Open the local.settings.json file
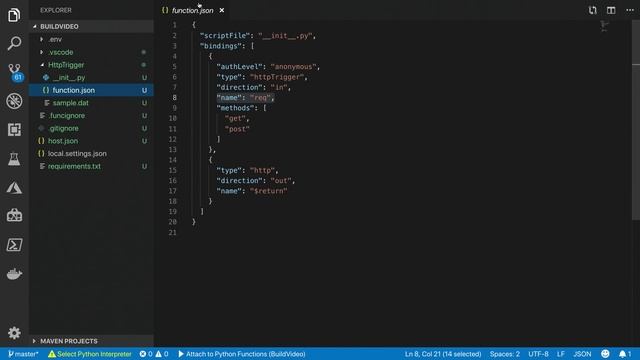This screenshot has height=360, width=640. [x=91, y=153]
